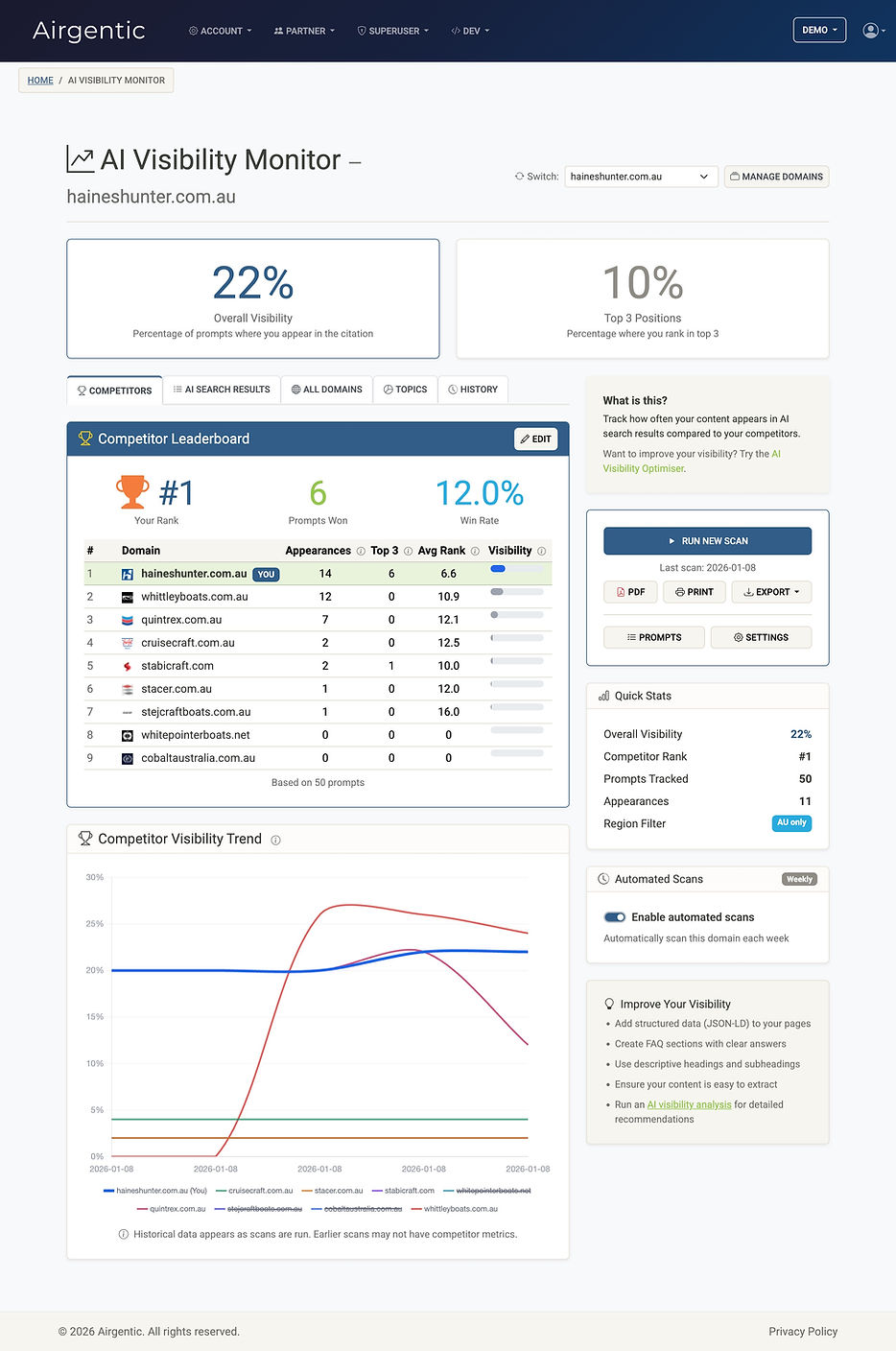Click the Visibility column info icon
Screen dimensions: 896x1351
(x=541, y=552)
